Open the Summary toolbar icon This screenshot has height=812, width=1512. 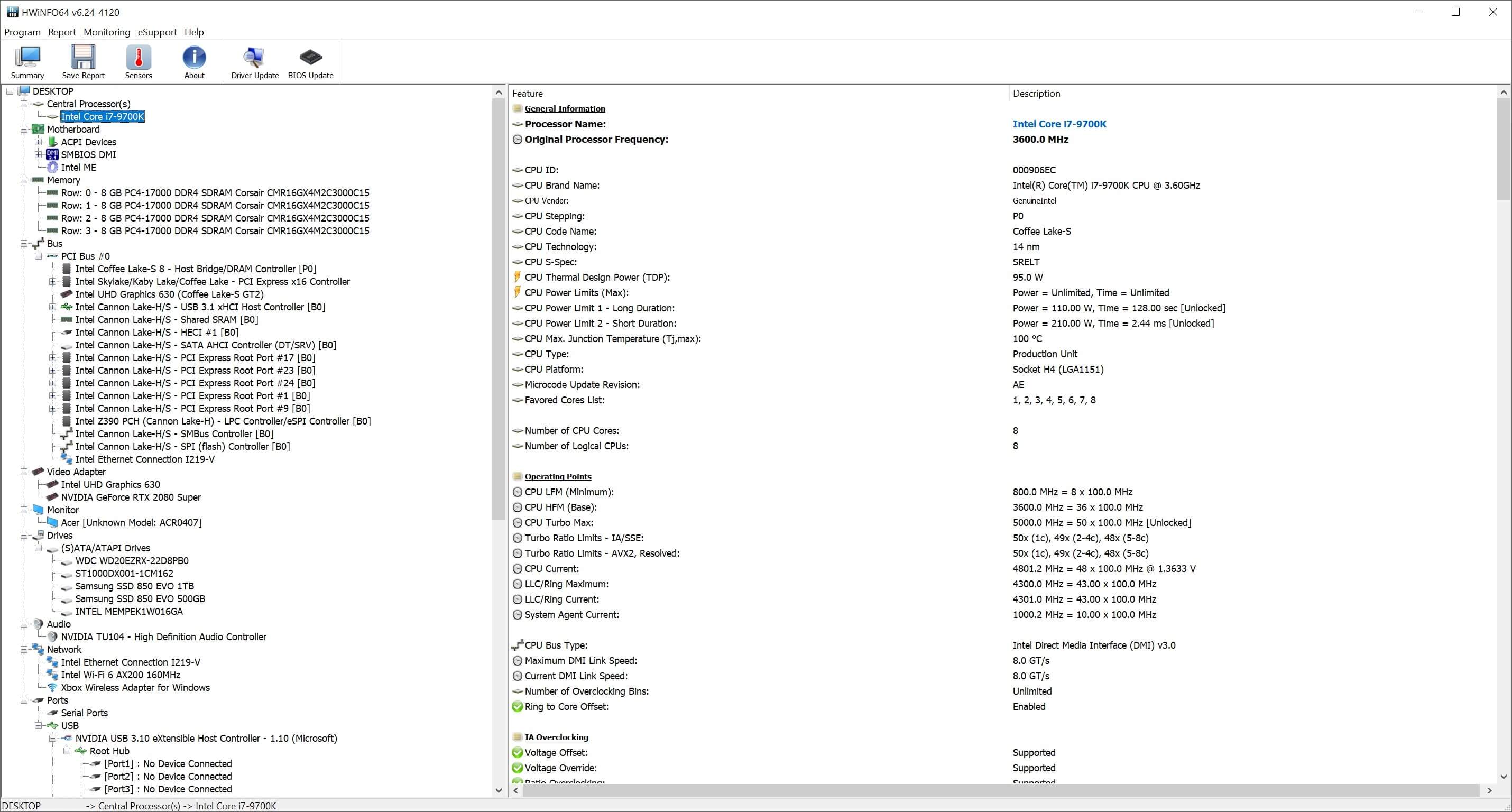pyautogui.click(x=27, y=62)
